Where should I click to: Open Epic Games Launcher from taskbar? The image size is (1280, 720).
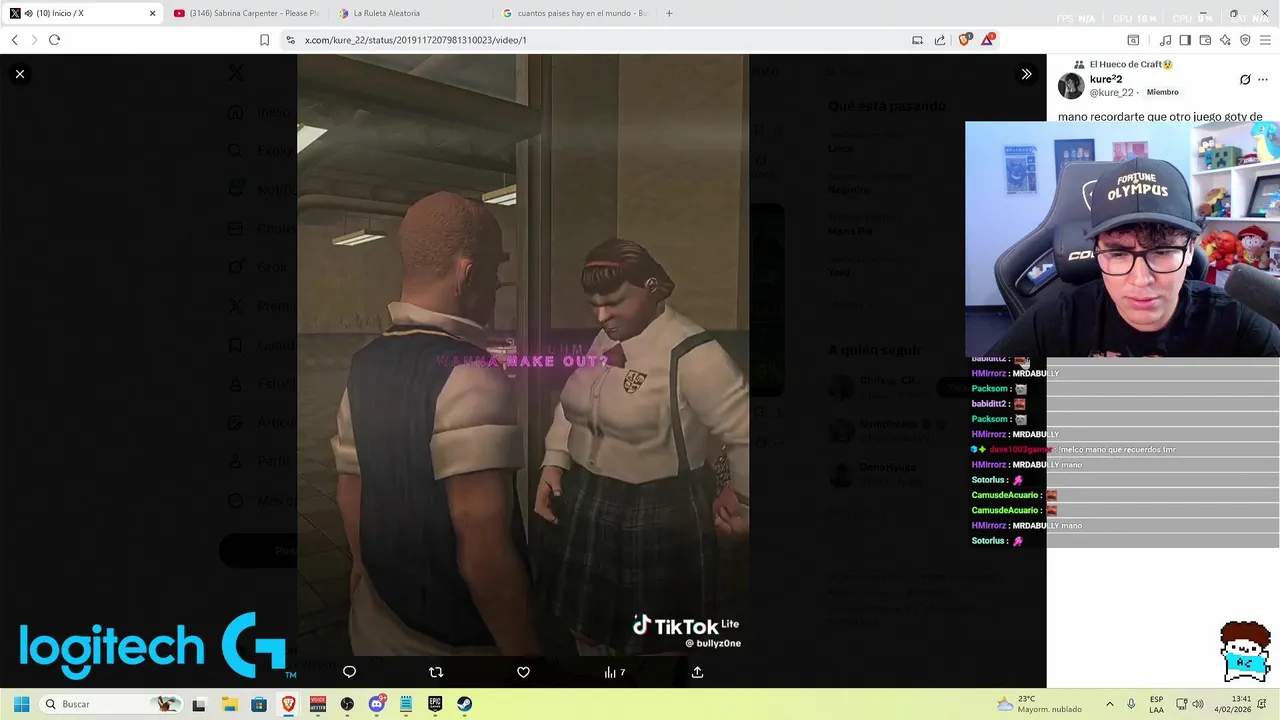click(435, 704)
